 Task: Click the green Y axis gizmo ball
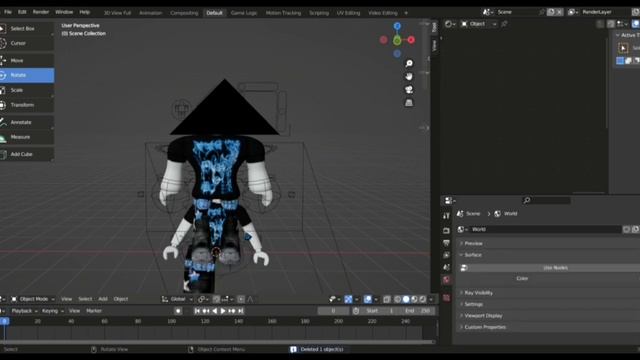point(397,40)
